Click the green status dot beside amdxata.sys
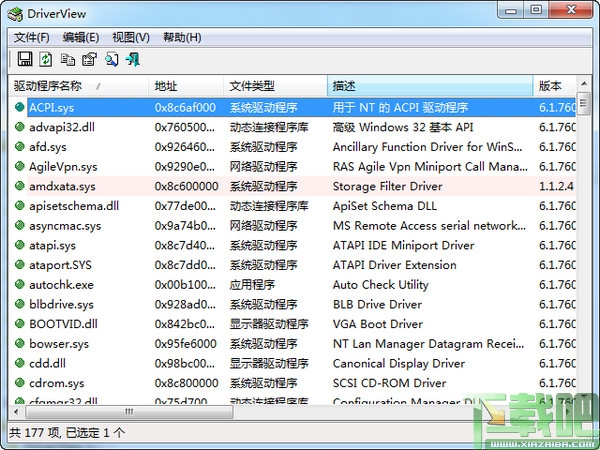Screen dimensions: 600x450 [19, 186]
